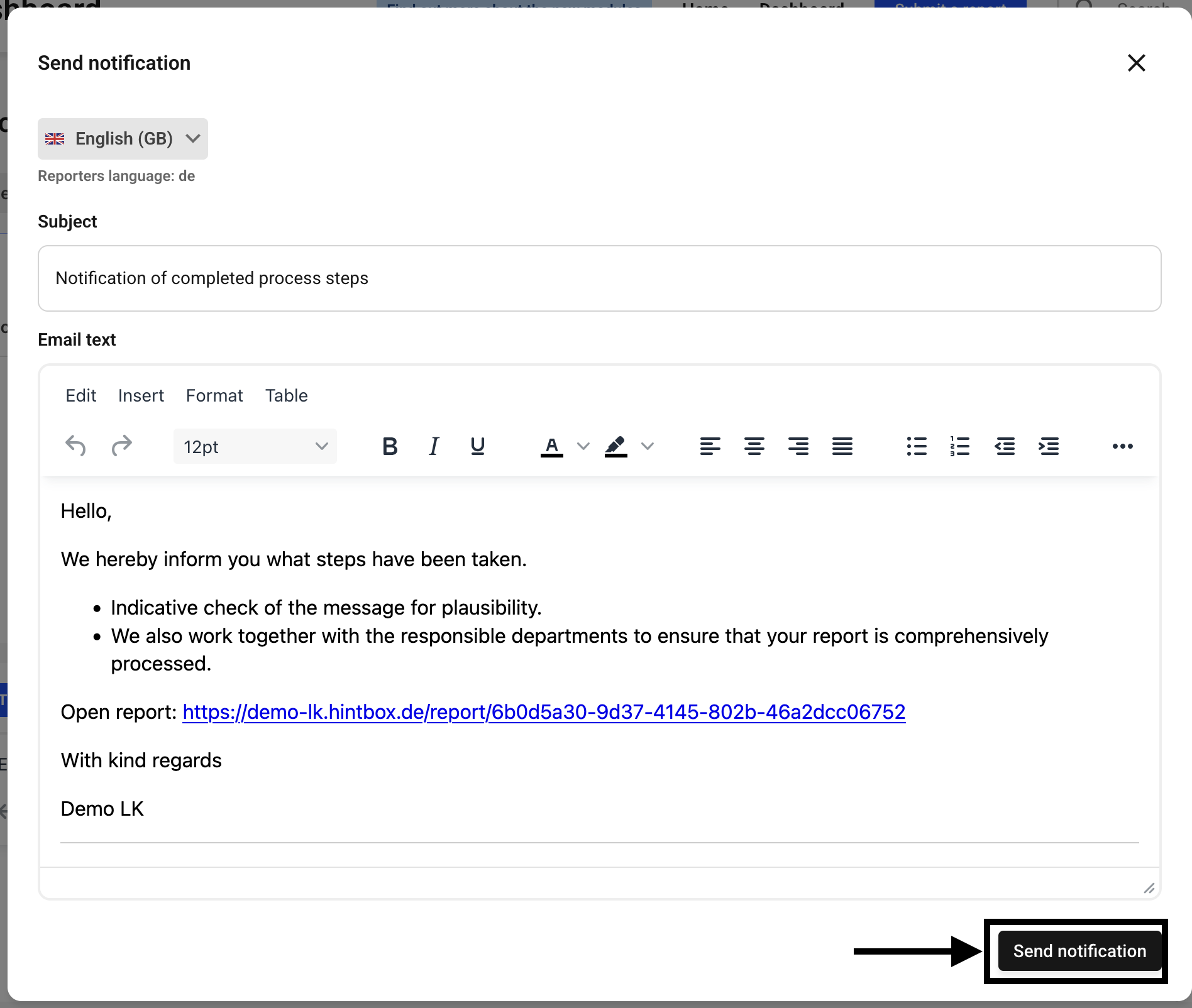Viewport: 1192px width, 1008px height.
Task: Open the English (GB) language dropdown
Action: [x=123, y=138]
